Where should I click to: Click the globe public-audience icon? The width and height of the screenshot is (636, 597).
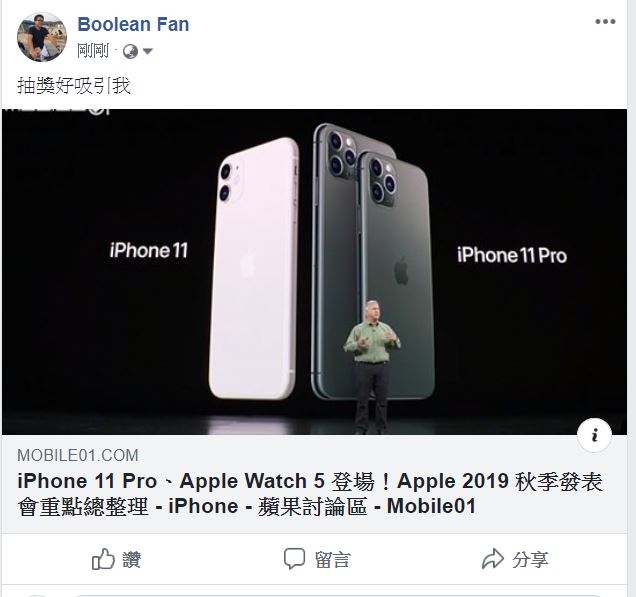pyautogui.click(x=130, y=52)
